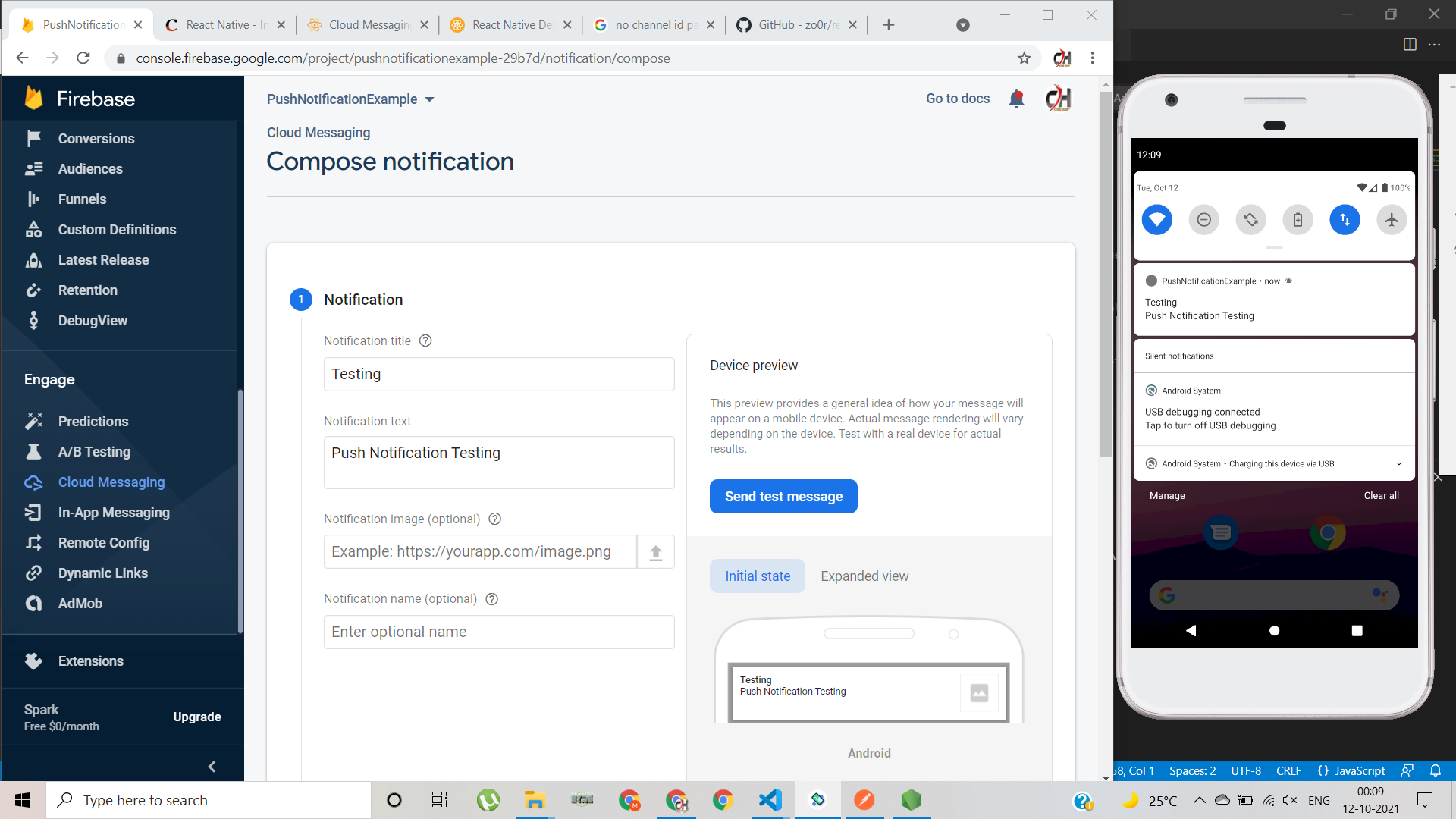
Task: Click Windows taskbar search box
Action: point(209,800)
